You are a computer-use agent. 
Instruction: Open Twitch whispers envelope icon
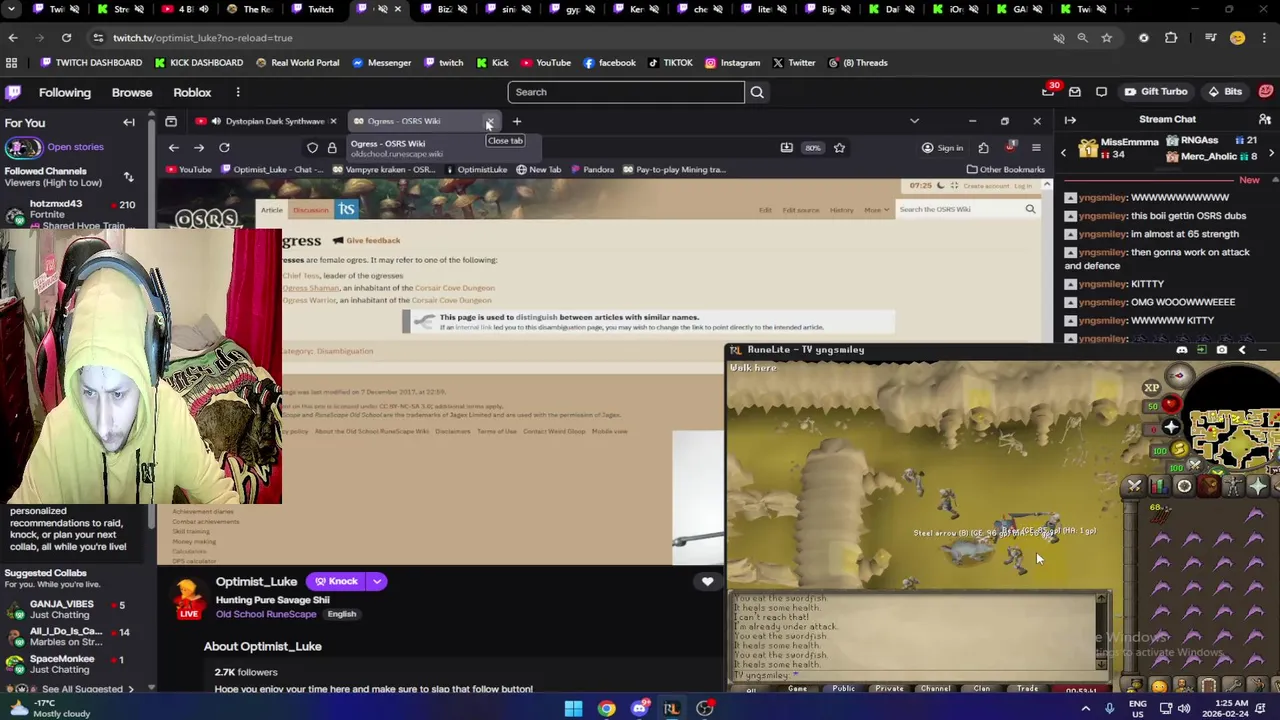click(1075, 92)
